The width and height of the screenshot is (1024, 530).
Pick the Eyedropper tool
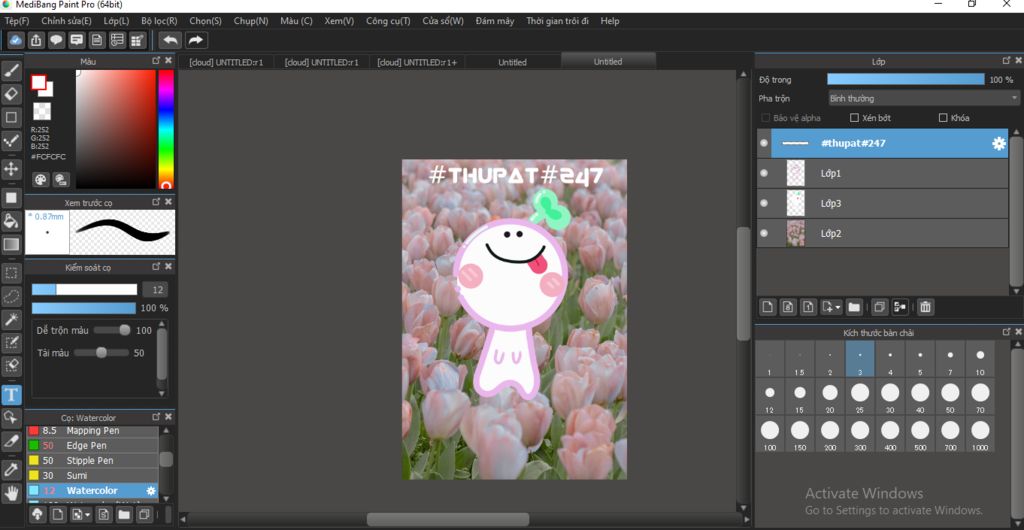(x=11, y=469)
